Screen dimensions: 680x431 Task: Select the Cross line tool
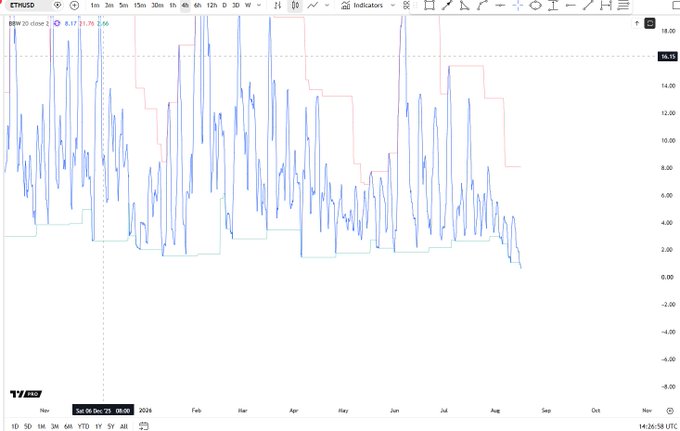[518, 5]
